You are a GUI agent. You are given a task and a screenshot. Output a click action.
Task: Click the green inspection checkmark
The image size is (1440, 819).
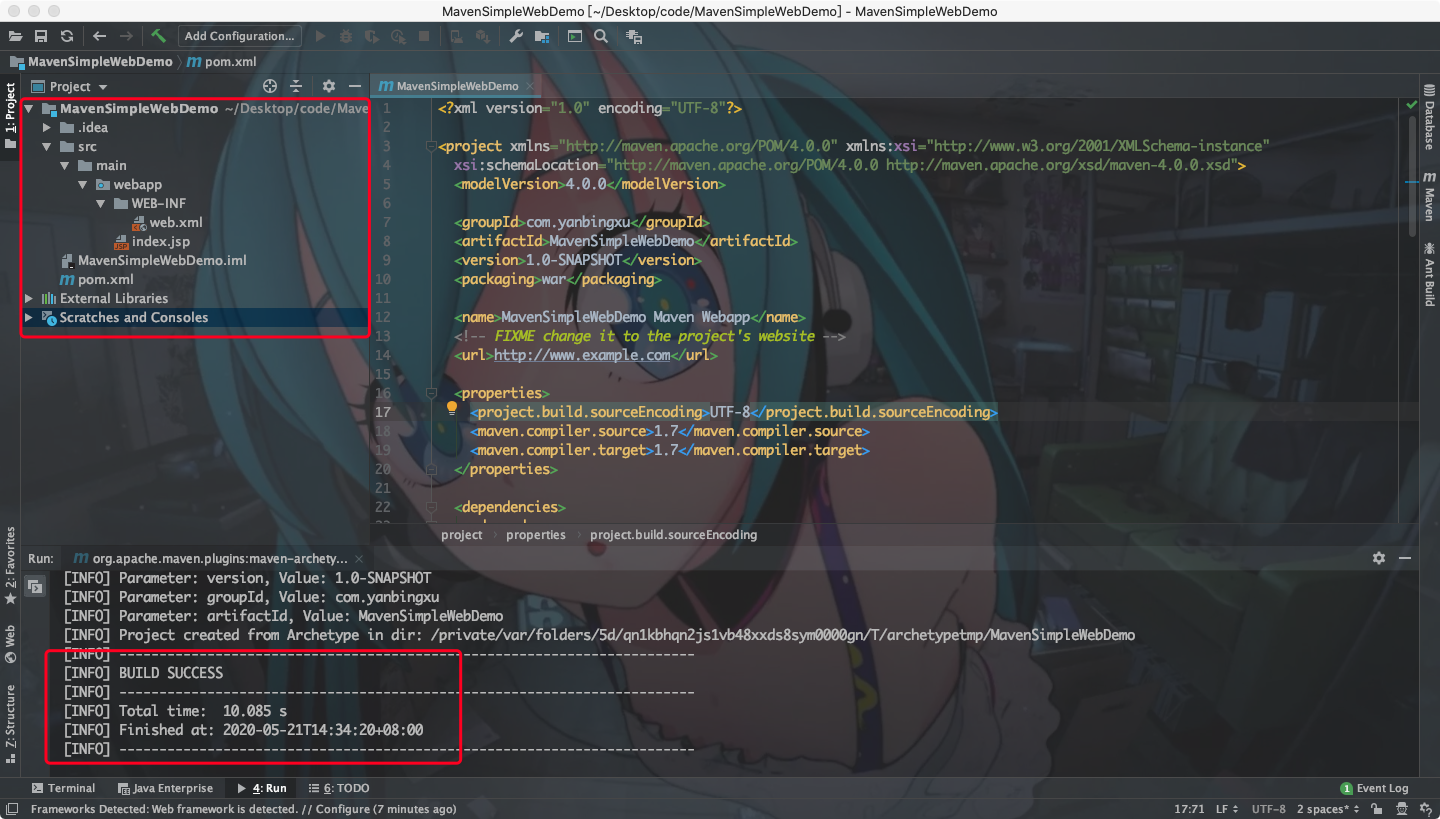(x=1412, y=105)
